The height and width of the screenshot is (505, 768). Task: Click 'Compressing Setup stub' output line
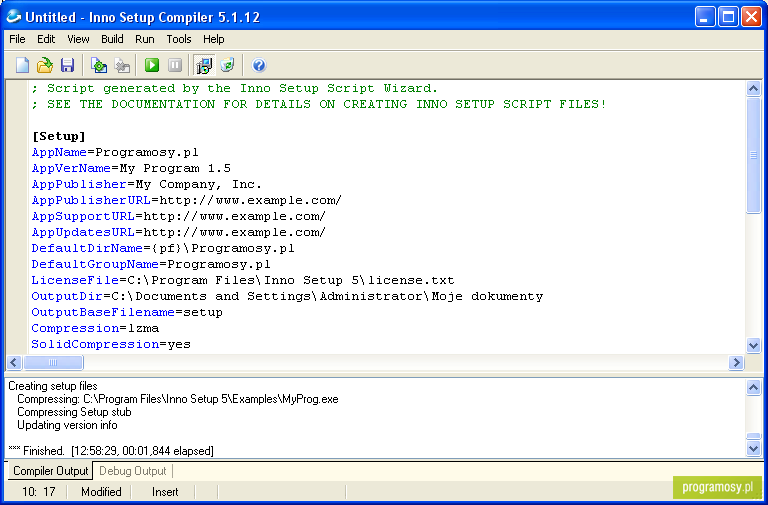click(74, 412)
